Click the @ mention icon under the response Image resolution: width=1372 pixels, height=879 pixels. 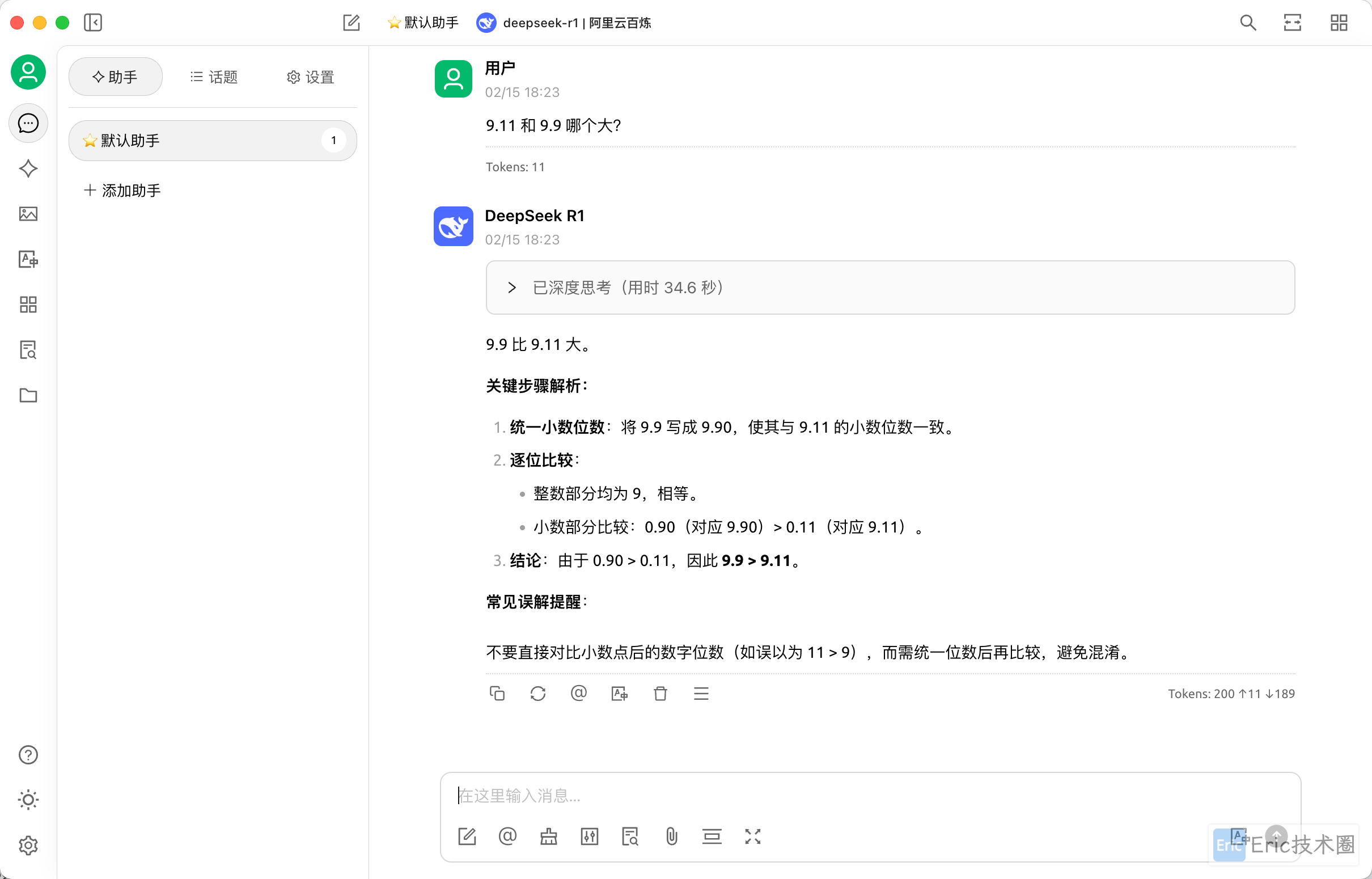pyautogui.click(x=578, y=694)
